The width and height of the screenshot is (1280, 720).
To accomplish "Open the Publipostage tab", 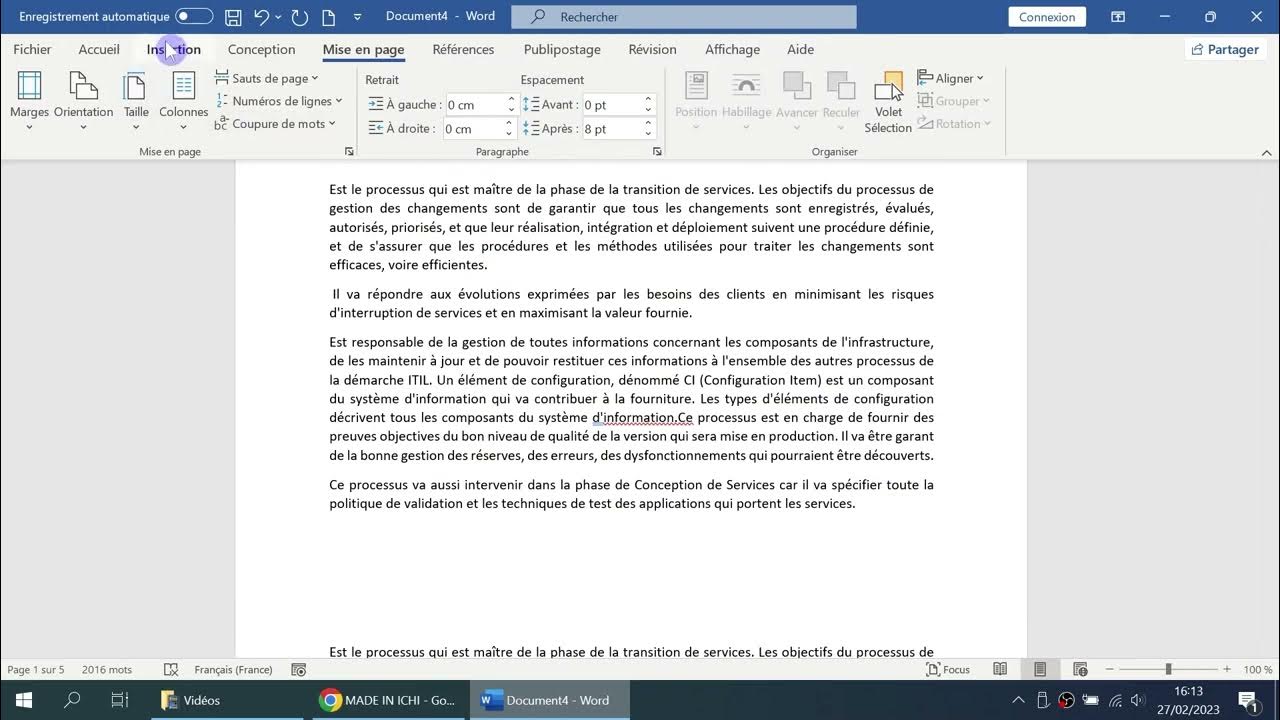I will point(562,49).
